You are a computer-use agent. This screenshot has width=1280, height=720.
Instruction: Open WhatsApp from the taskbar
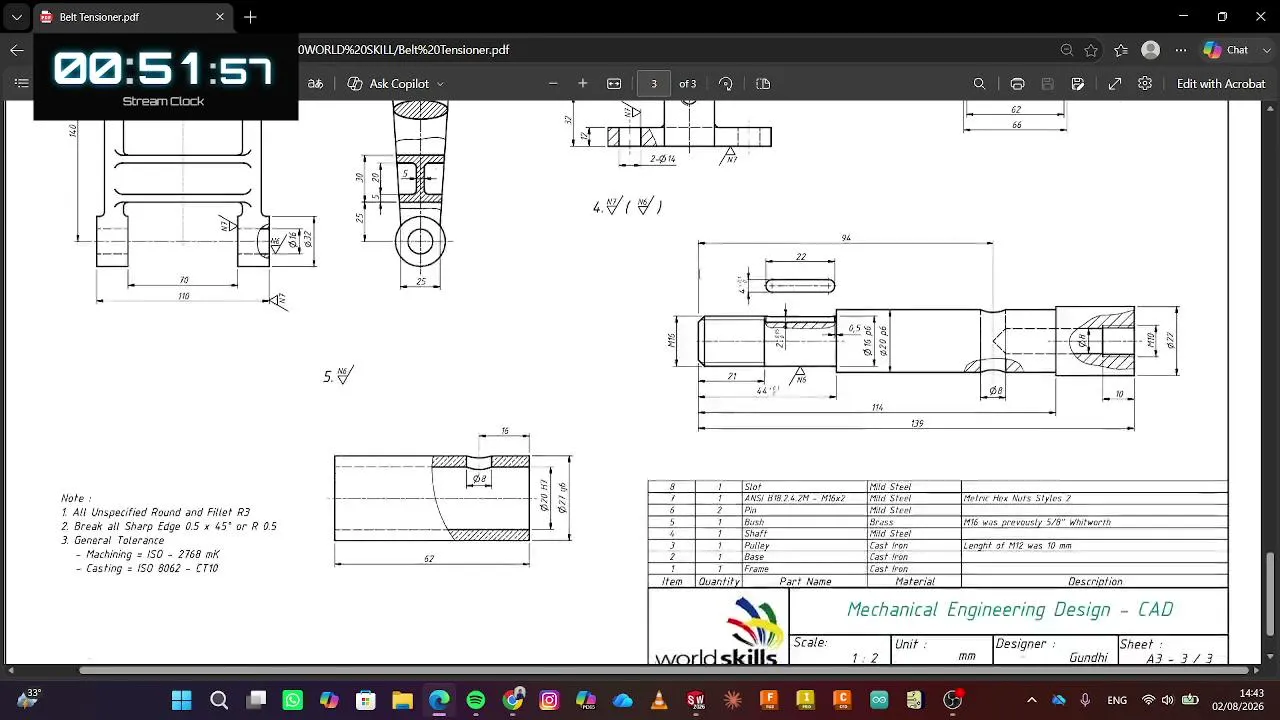(x=292, y=700)
